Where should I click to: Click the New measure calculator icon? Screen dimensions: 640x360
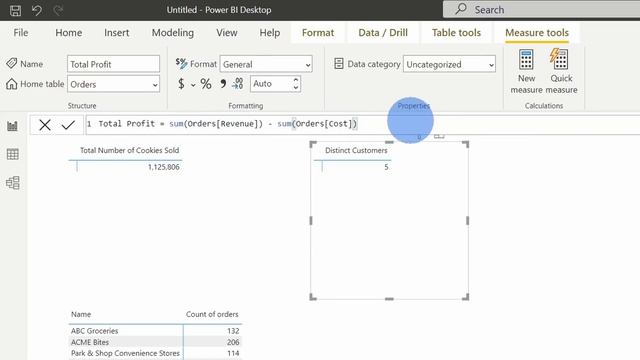click(x=526, y=60)
